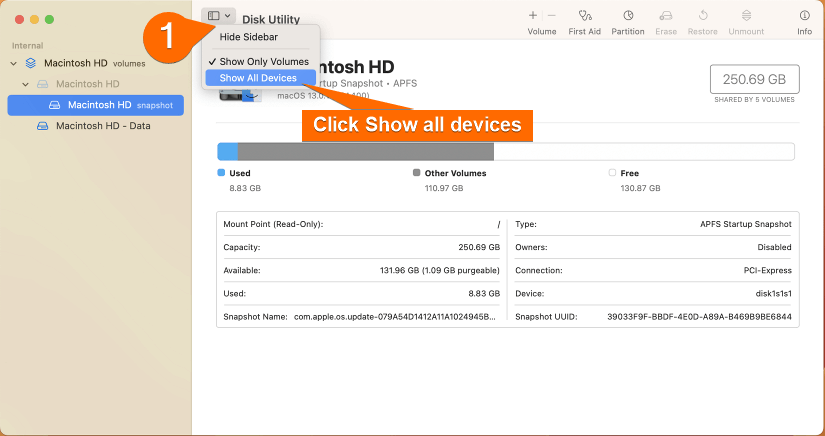This screenshot has height=436, width=825.
Task: Click the Mount Point (Read-Only) label
Action: point(273,224)
